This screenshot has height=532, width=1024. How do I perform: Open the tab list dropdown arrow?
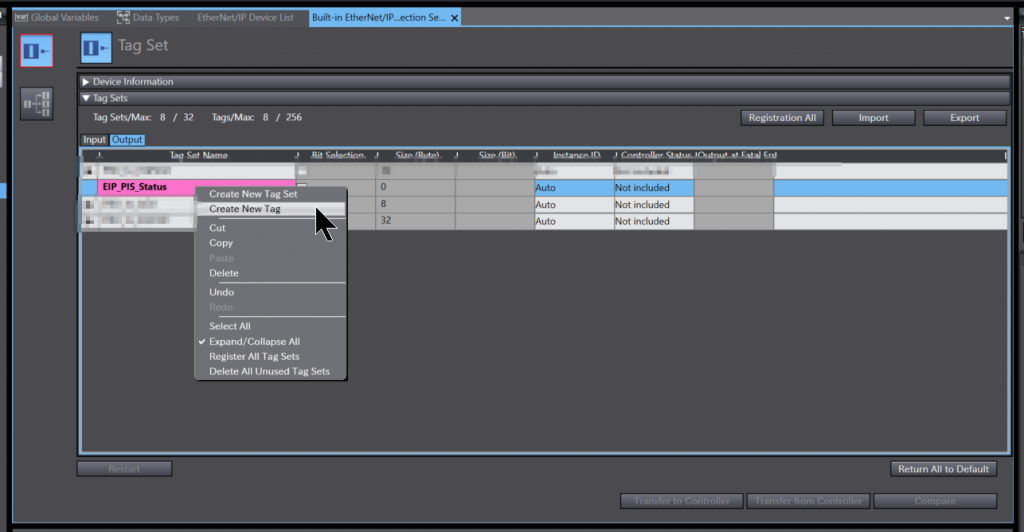pyautogui.click(x=1006, y=18)
